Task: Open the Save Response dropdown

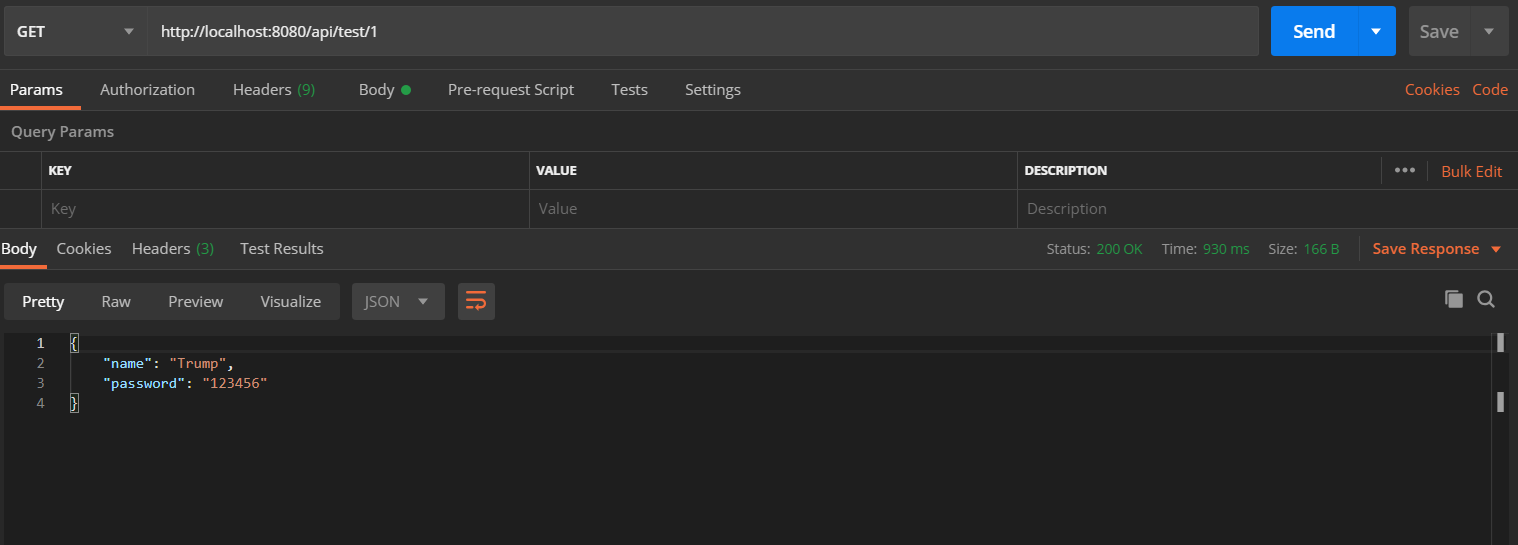Action: click(1437, 248)
